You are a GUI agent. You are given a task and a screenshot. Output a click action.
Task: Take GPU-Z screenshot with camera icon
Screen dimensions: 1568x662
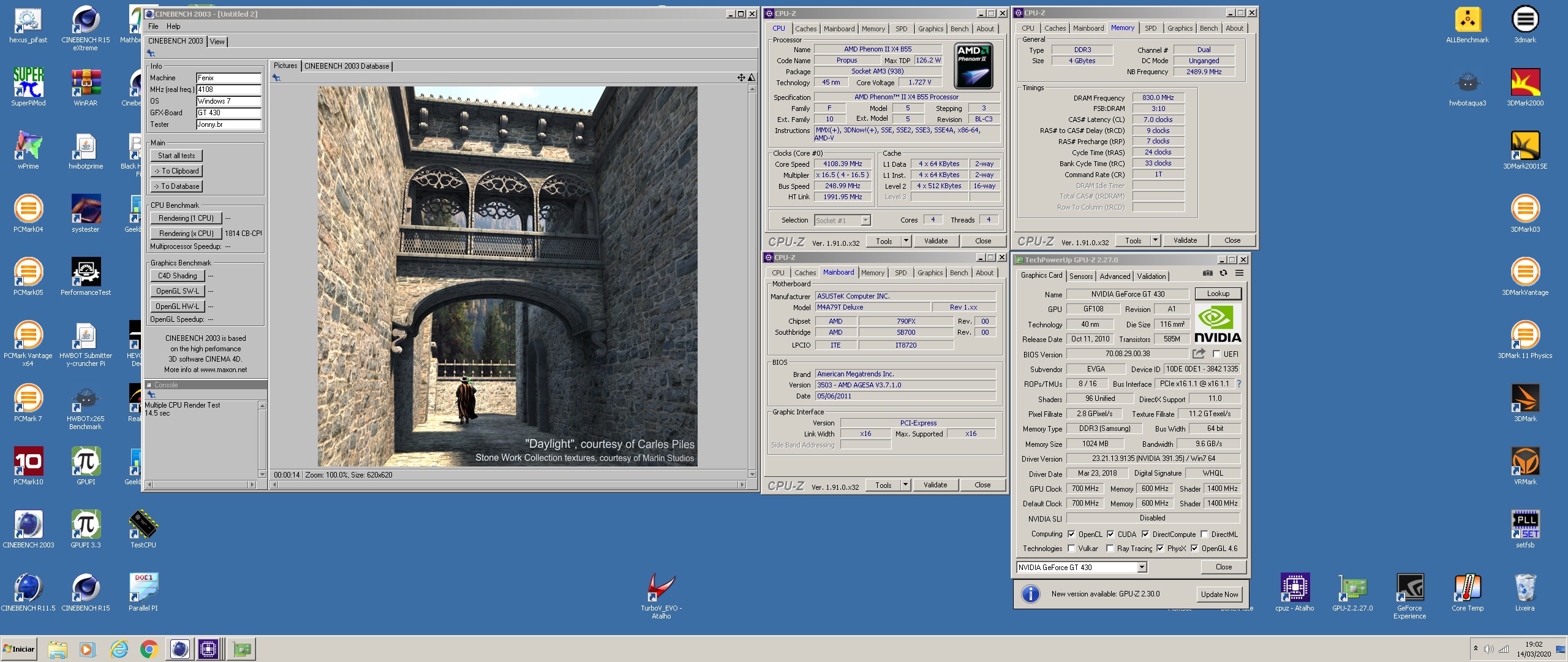coord(1207,273)
